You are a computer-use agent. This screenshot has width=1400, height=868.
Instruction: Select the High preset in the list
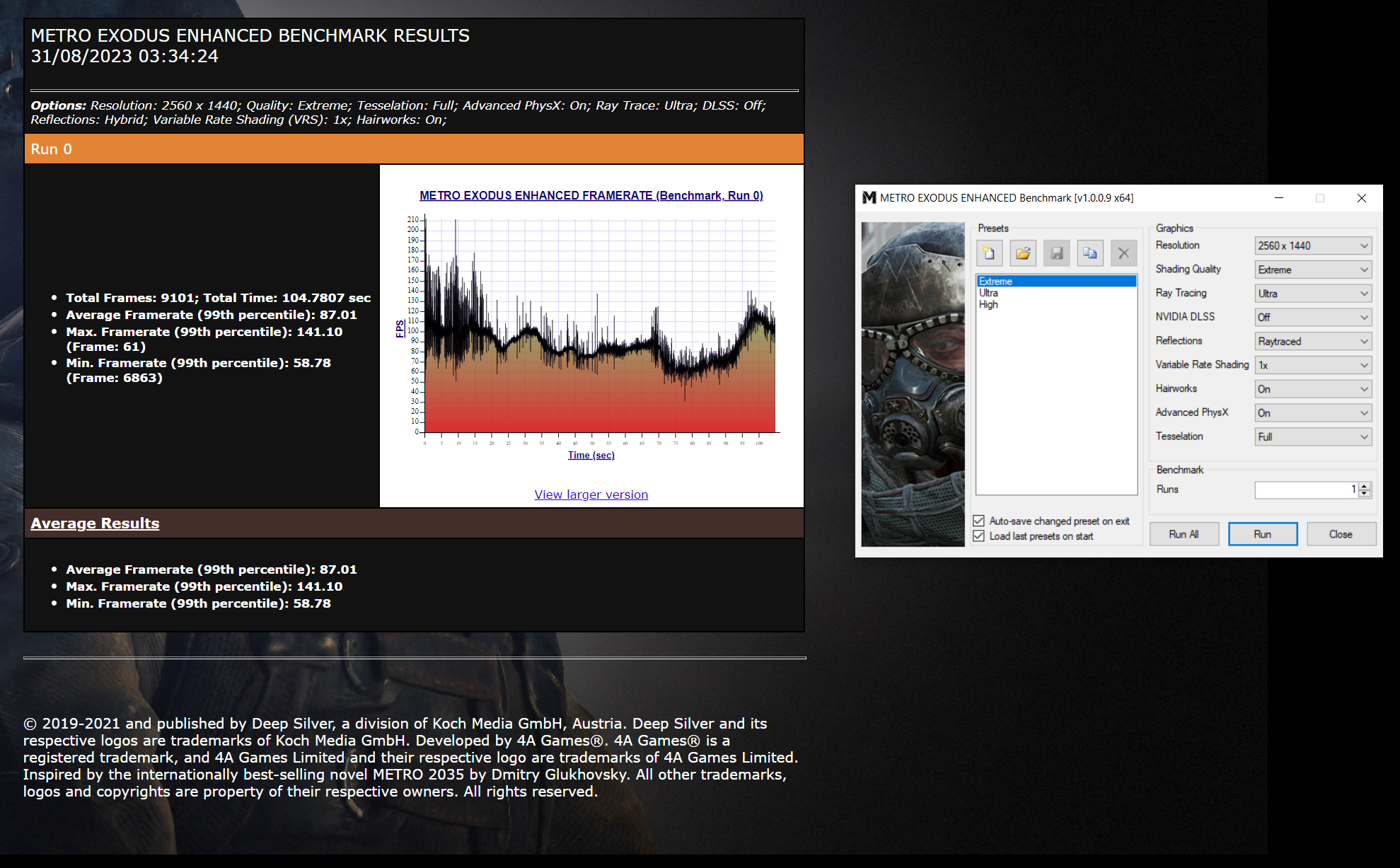pyautogui.click(x=1057, y=304)
